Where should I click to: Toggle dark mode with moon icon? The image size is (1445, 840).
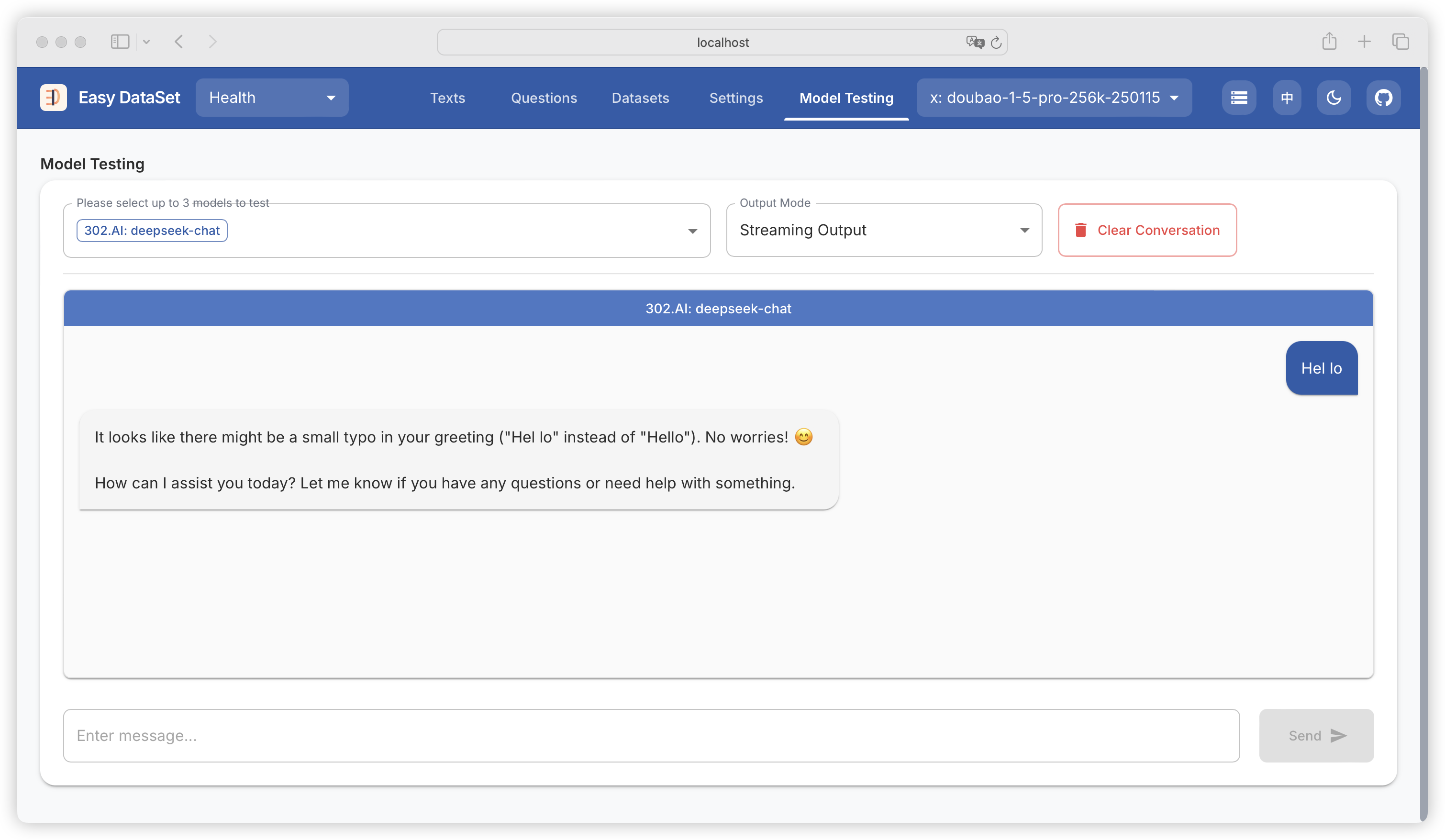coord(1334,98)
